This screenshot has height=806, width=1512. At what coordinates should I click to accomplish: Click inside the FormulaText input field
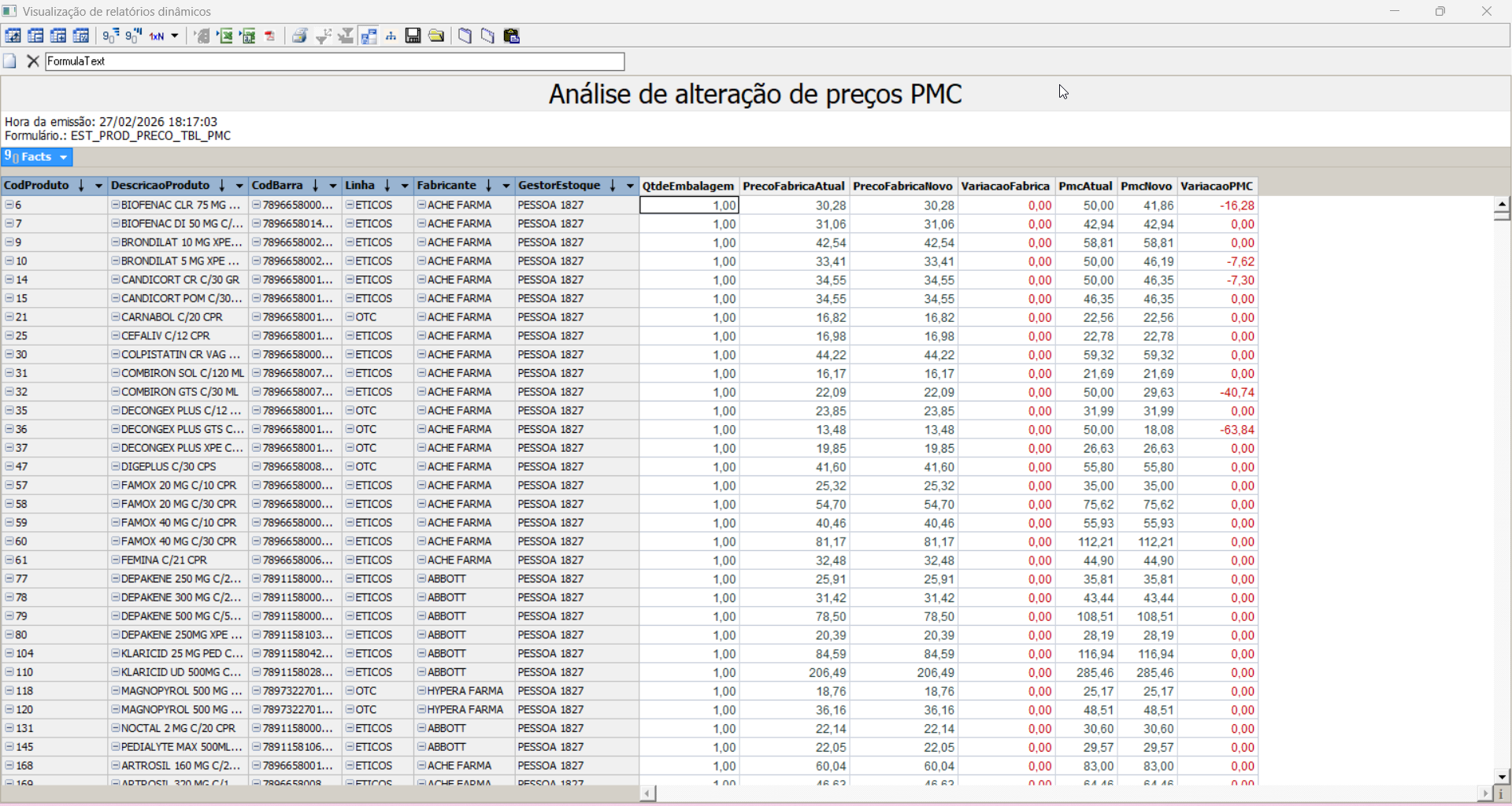pos(335,61)
